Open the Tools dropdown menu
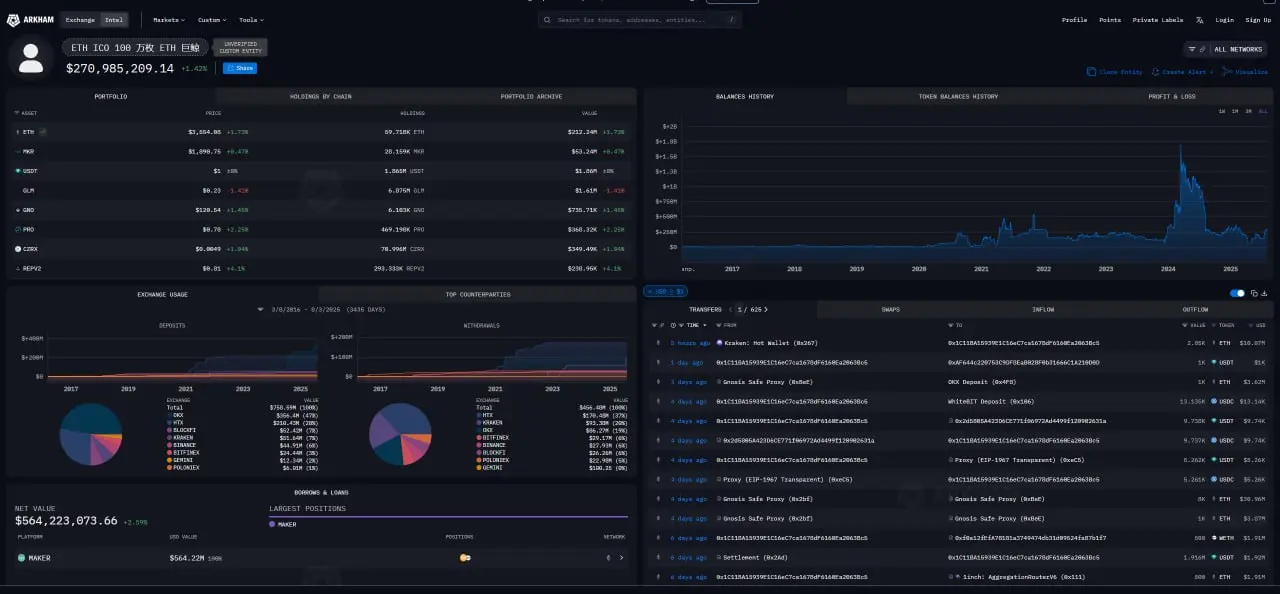1280x594 pixels. (250, 20)
